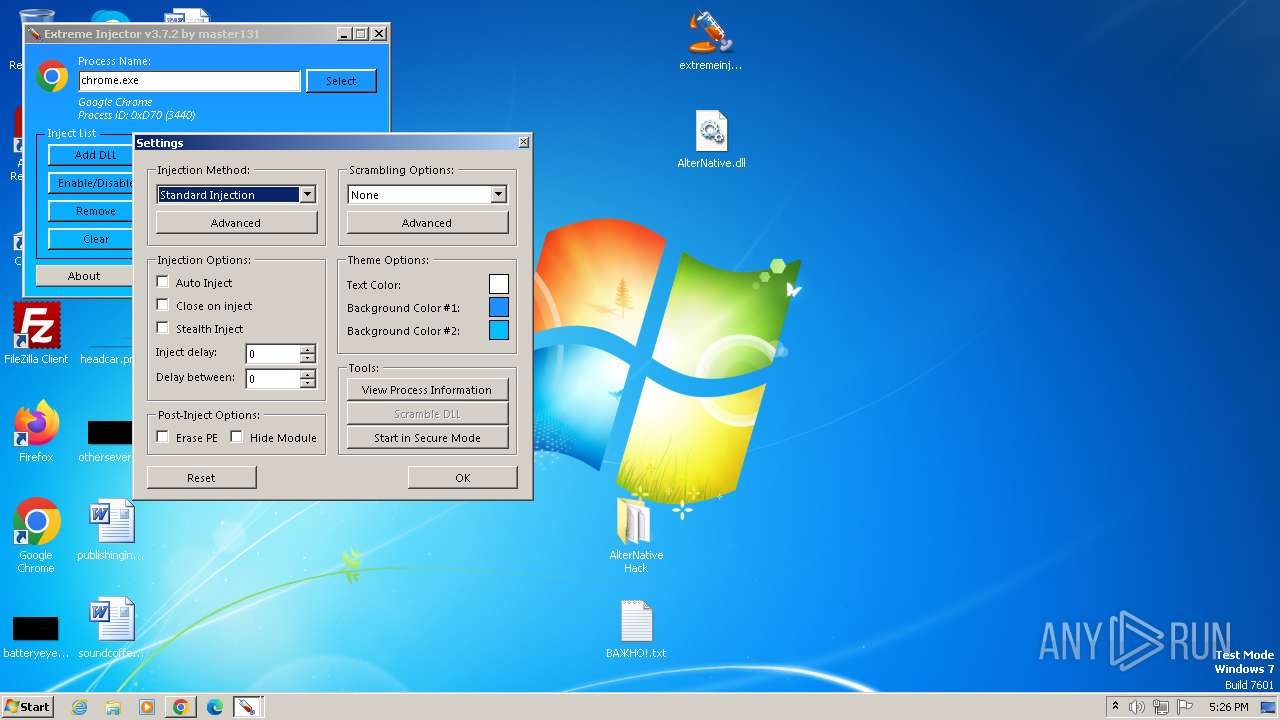Tick the Erase PE checkbox
This screenshot has width=1280, height=720.
tap(163, 437)
